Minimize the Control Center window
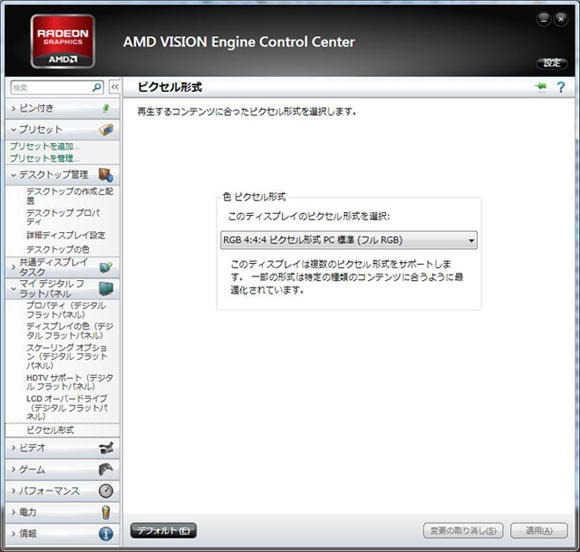 pyautogui.click(x=543, y=19)
